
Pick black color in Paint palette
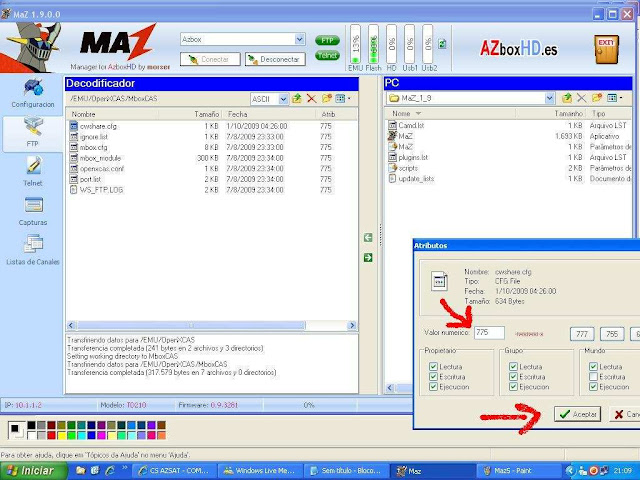(x=31, y=425)
